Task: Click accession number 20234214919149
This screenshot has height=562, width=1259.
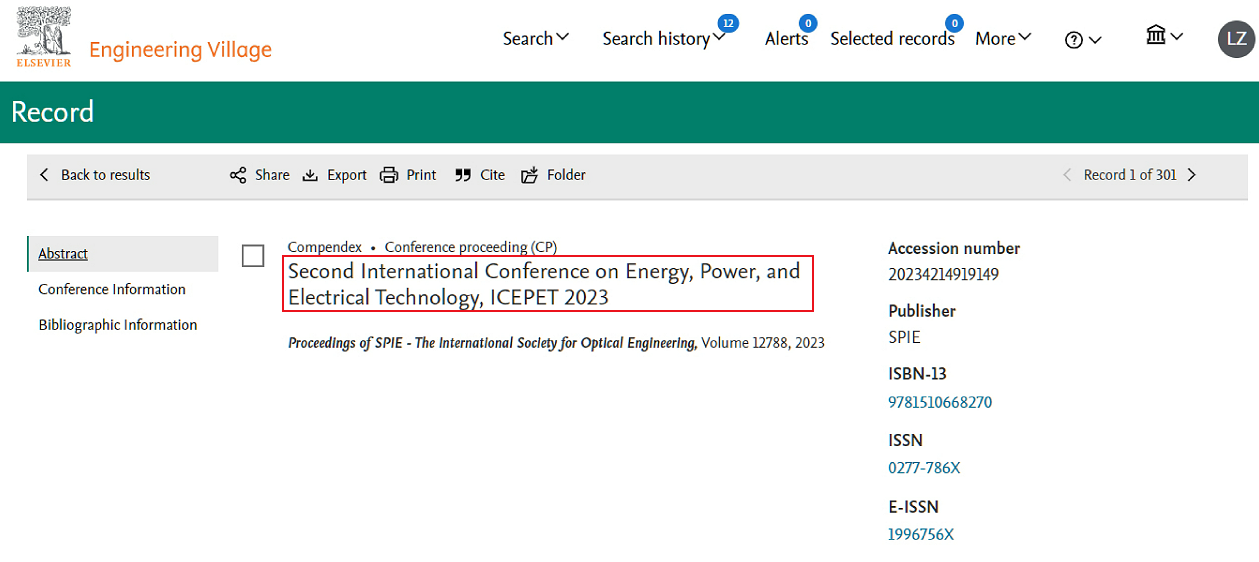Action: coord(943,274)
